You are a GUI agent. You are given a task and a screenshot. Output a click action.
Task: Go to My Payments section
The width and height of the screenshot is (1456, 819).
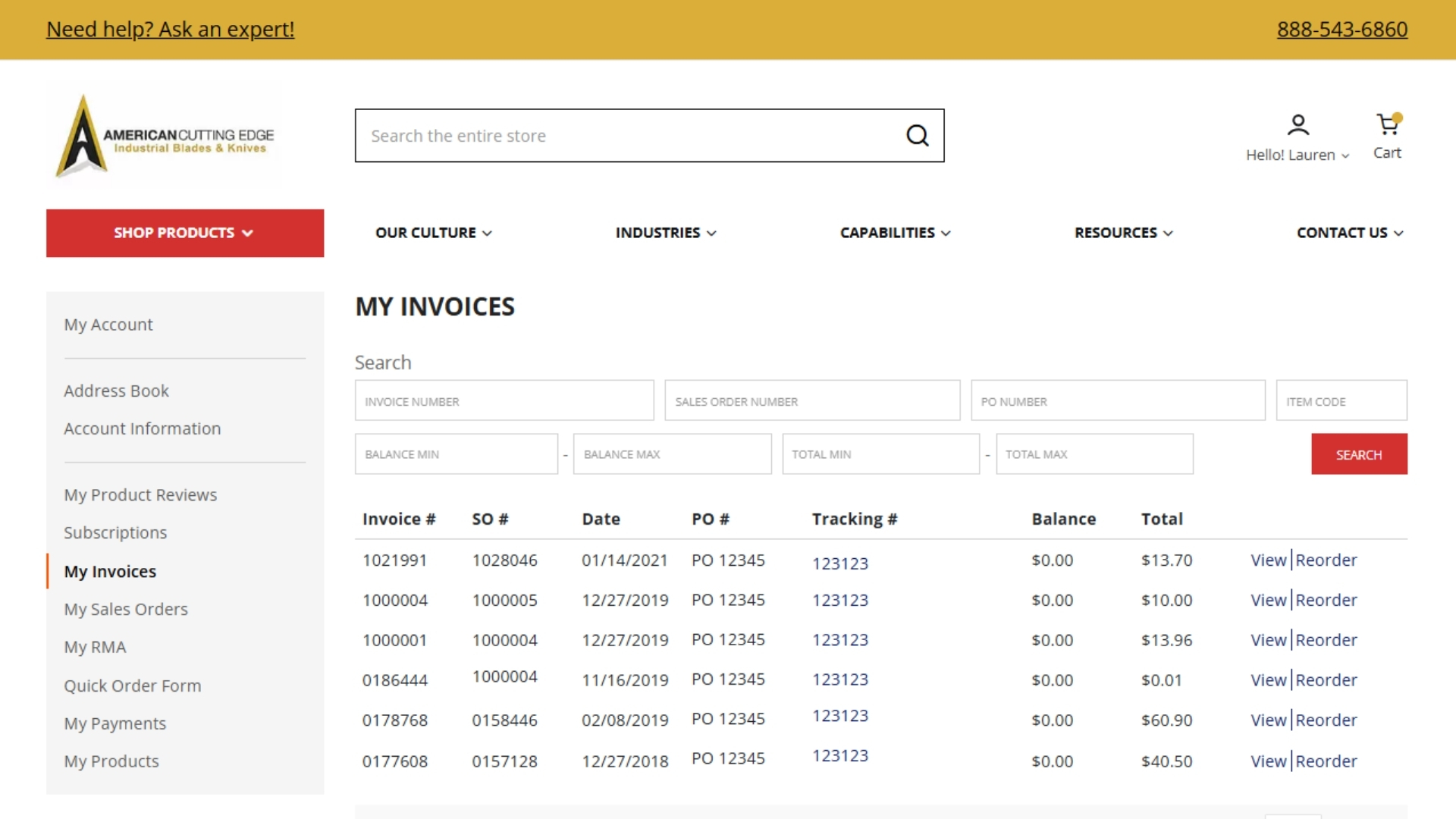coord(115,723)
